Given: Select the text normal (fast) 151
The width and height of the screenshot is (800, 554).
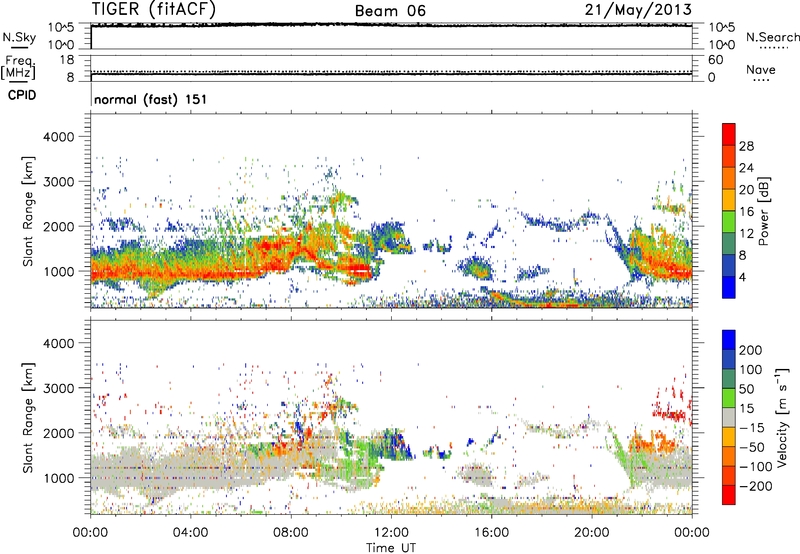Looking at the screenshot, I should [x=151, y=99].
